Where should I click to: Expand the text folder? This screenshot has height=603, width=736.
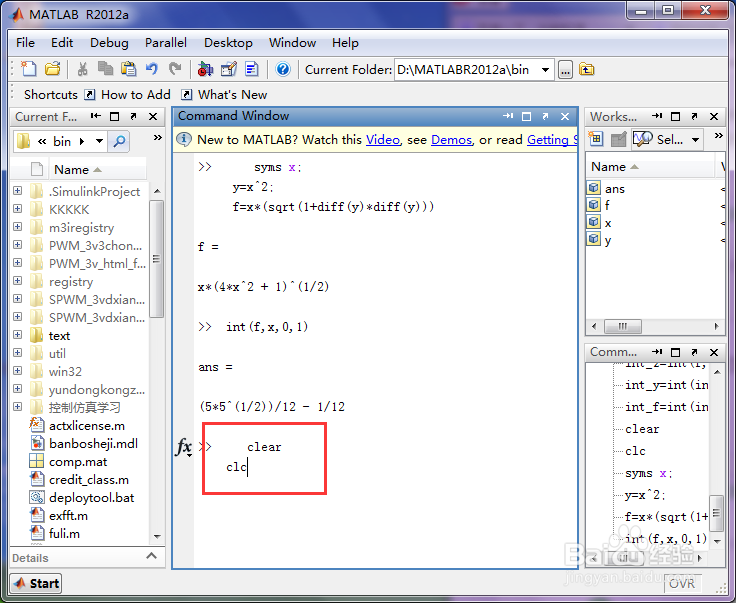(x=17, y=335)
